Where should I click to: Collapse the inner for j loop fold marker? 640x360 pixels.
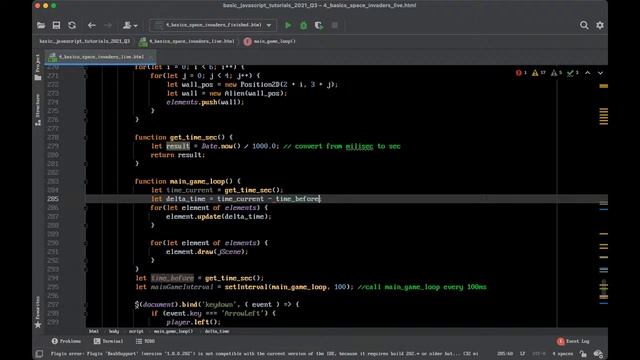86,76
